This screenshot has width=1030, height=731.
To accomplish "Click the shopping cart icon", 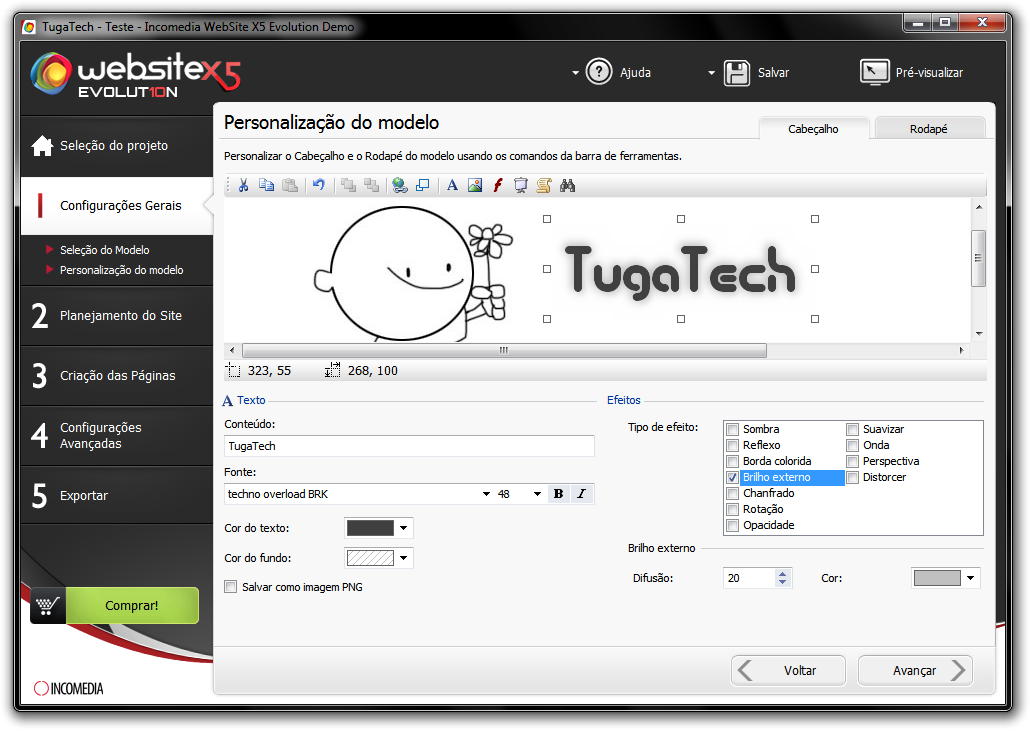I will (47, 605).
